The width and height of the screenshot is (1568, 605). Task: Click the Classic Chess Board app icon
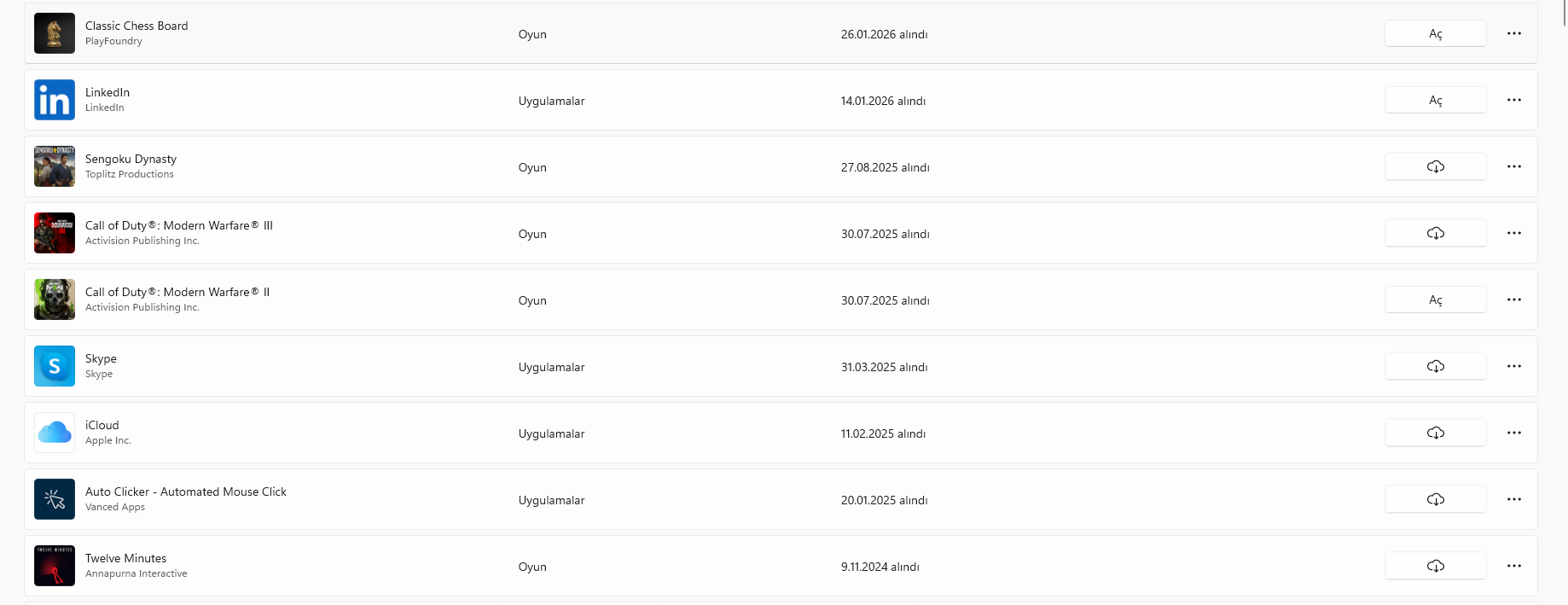[x=55, y=33]
